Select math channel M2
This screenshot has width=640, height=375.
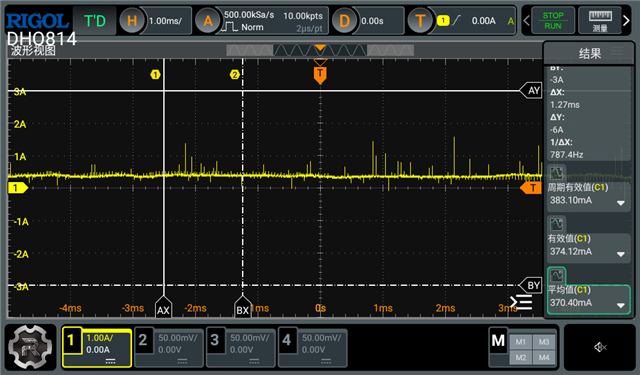point(520,357)
